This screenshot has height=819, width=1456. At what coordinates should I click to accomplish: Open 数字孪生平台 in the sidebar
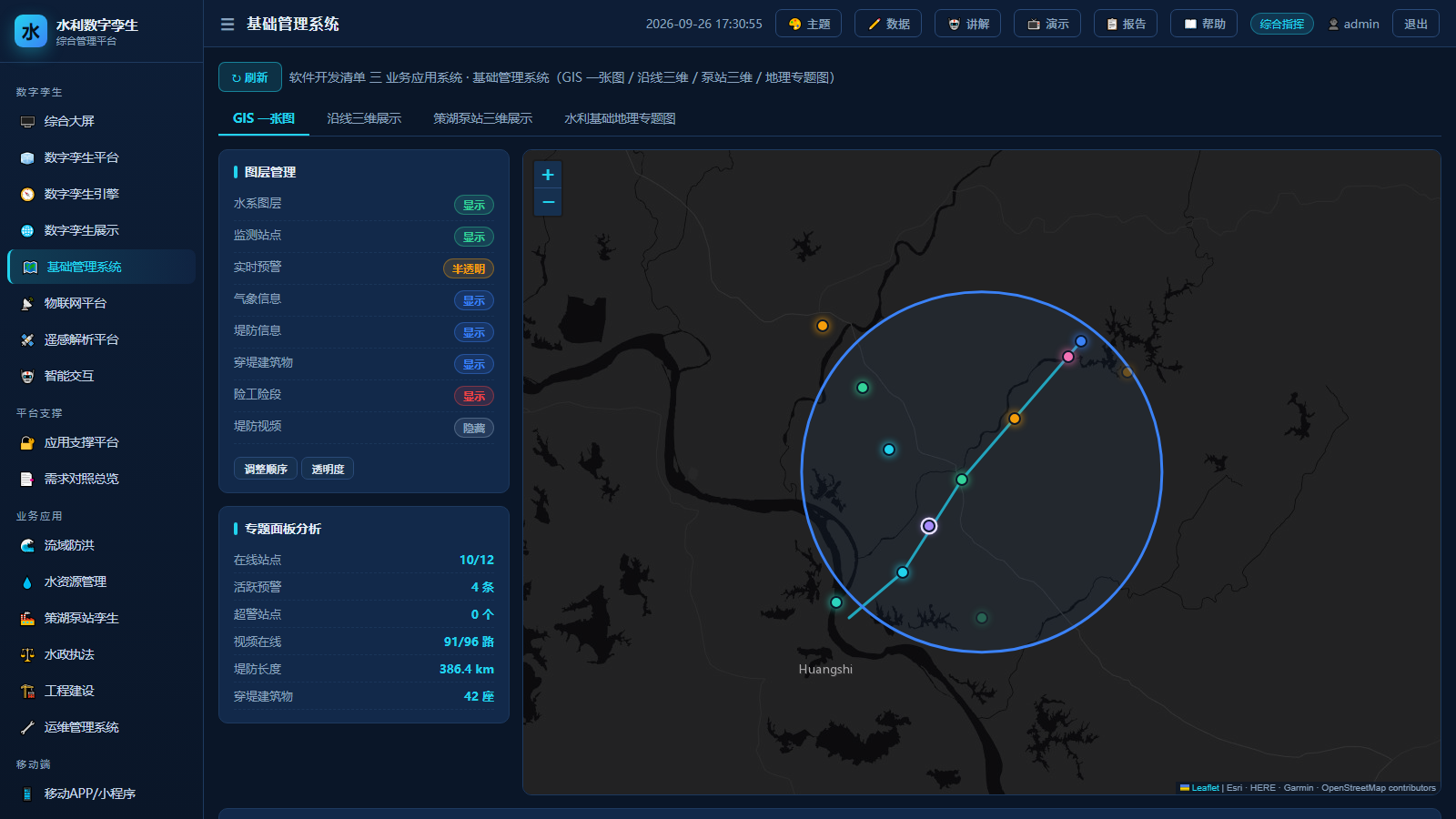coord(101,157)
